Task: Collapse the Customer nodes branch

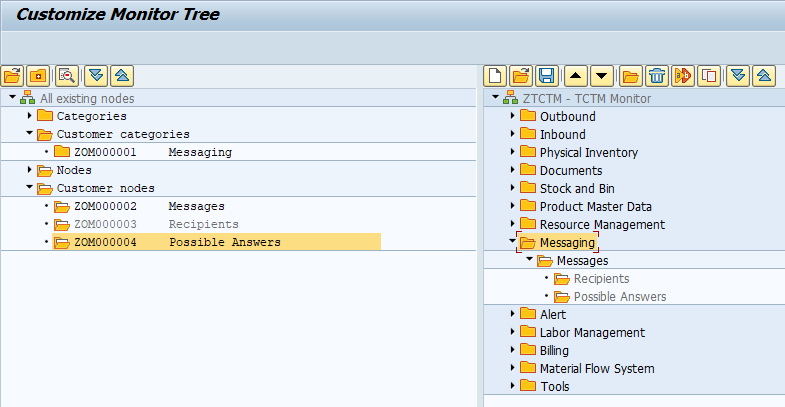Action: pyautogui.click(x=30, y=188)
